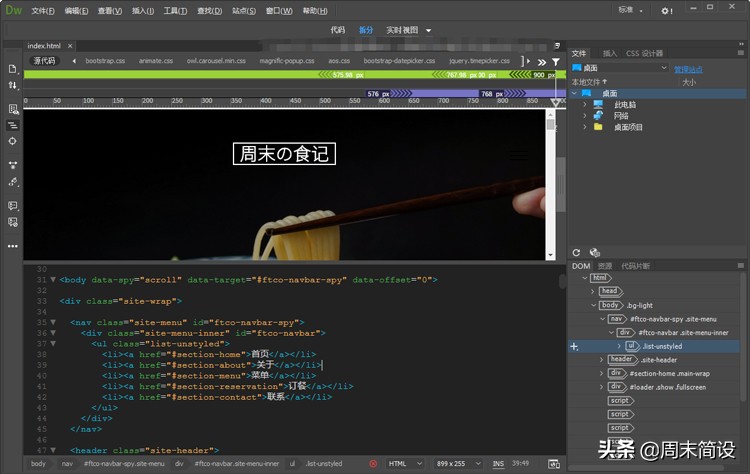Click the Live View options icon in left toolbar
The image size is (750, 474).
13,108
